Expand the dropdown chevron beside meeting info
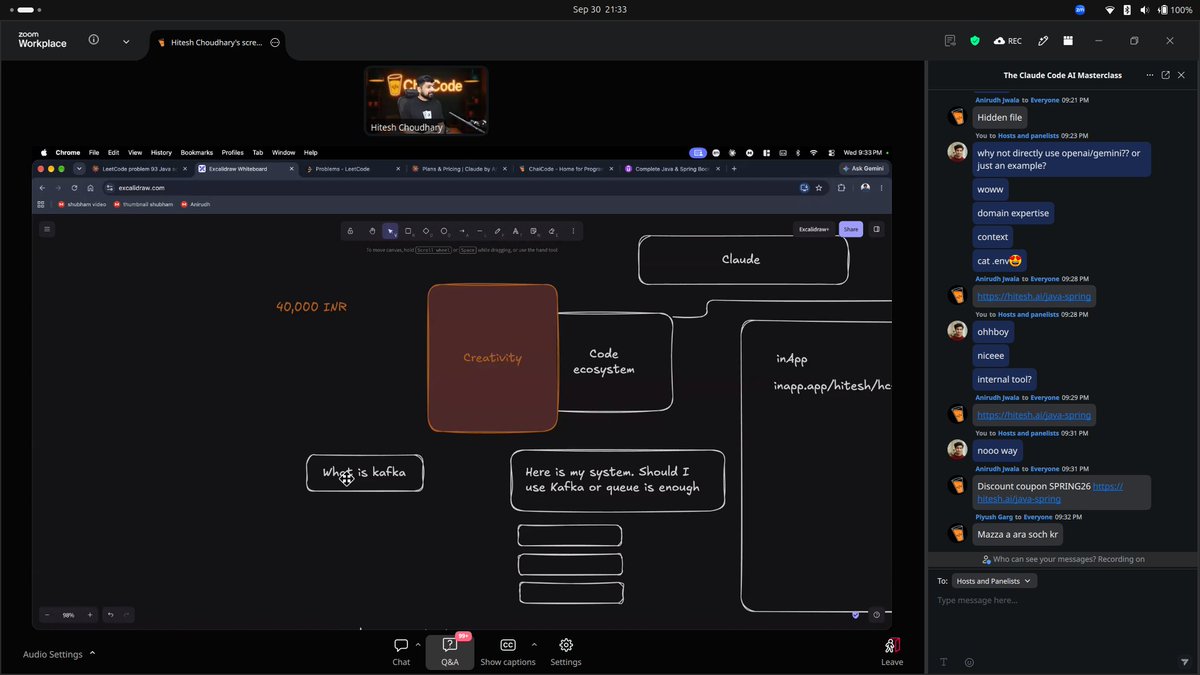 tap(126, 42)
